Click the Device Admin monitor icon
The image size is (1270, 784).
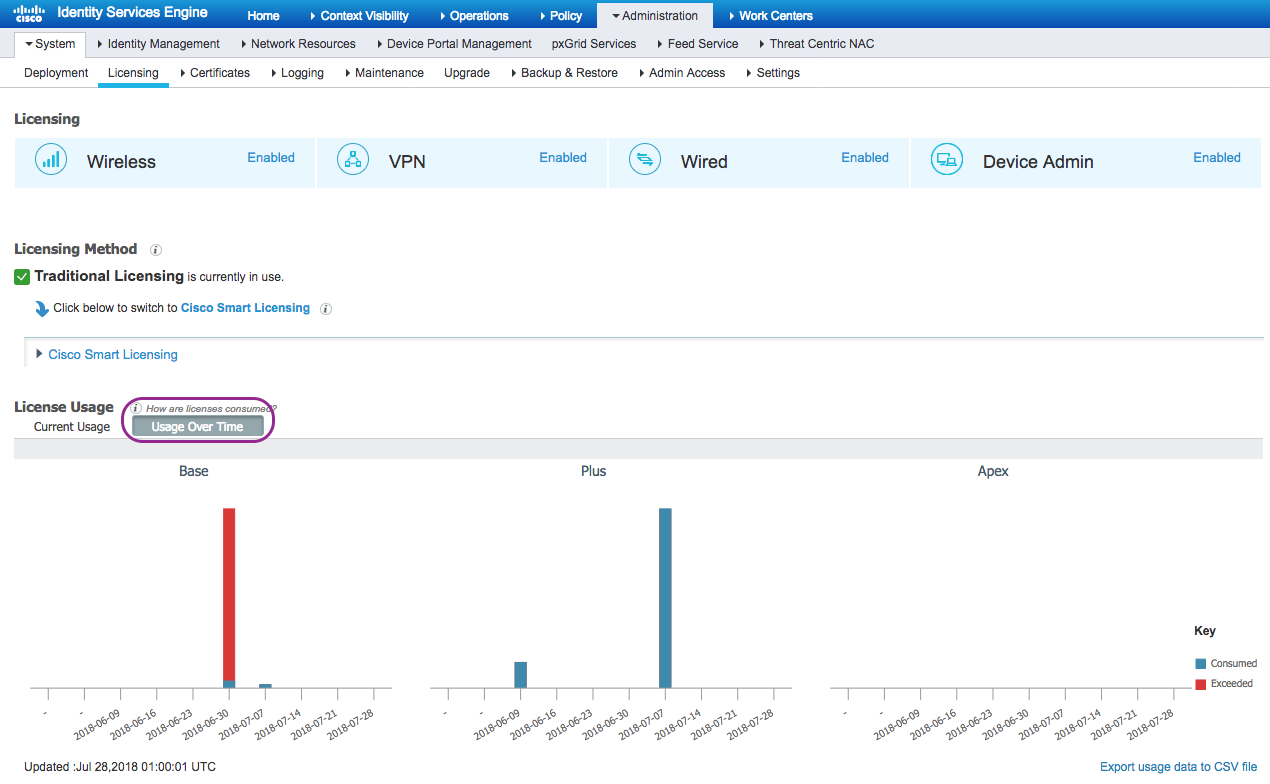point(947,159)
